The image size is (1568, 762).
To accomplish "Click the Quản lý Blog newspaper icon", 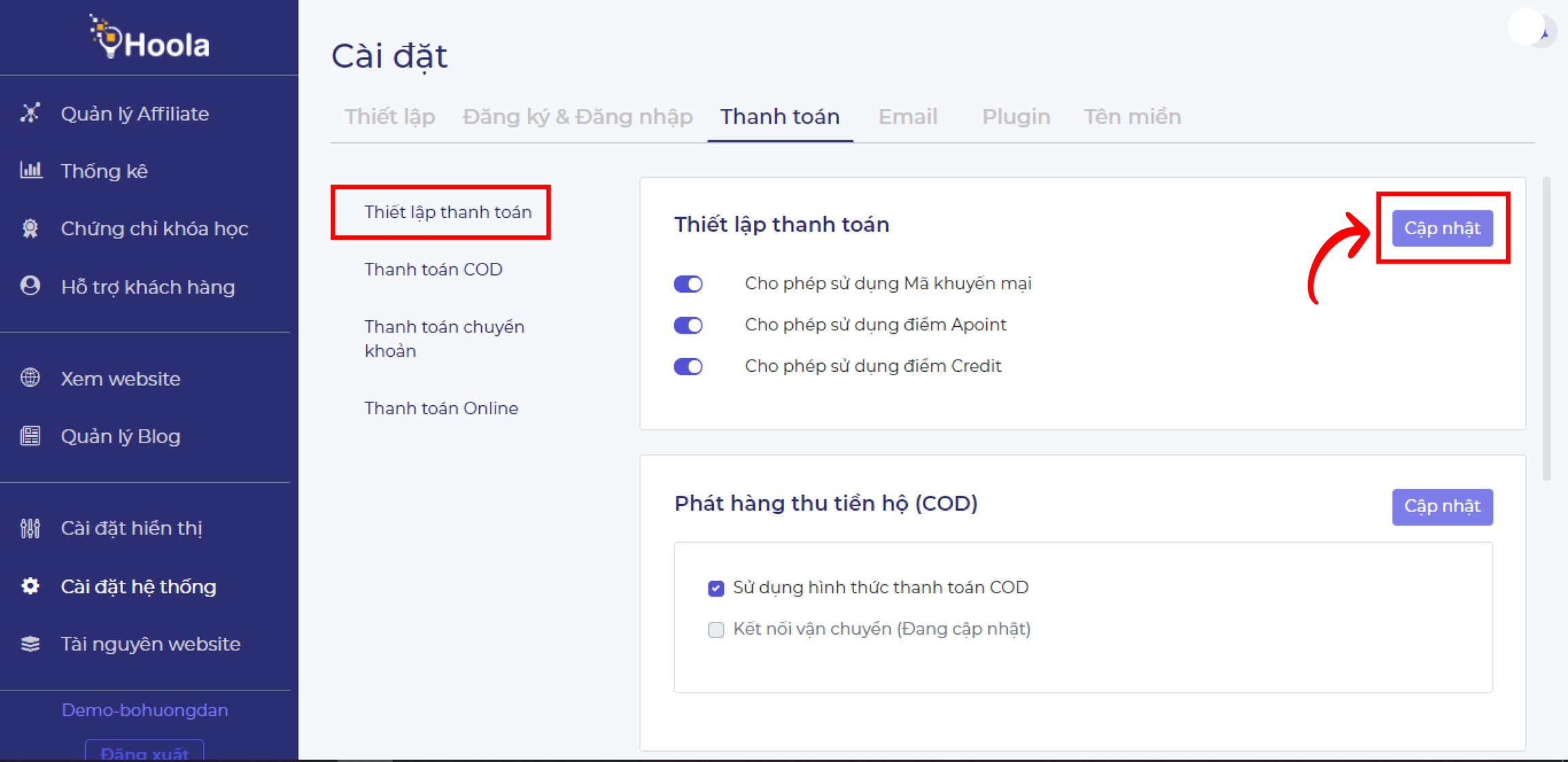I will click(x=30, y=436).
